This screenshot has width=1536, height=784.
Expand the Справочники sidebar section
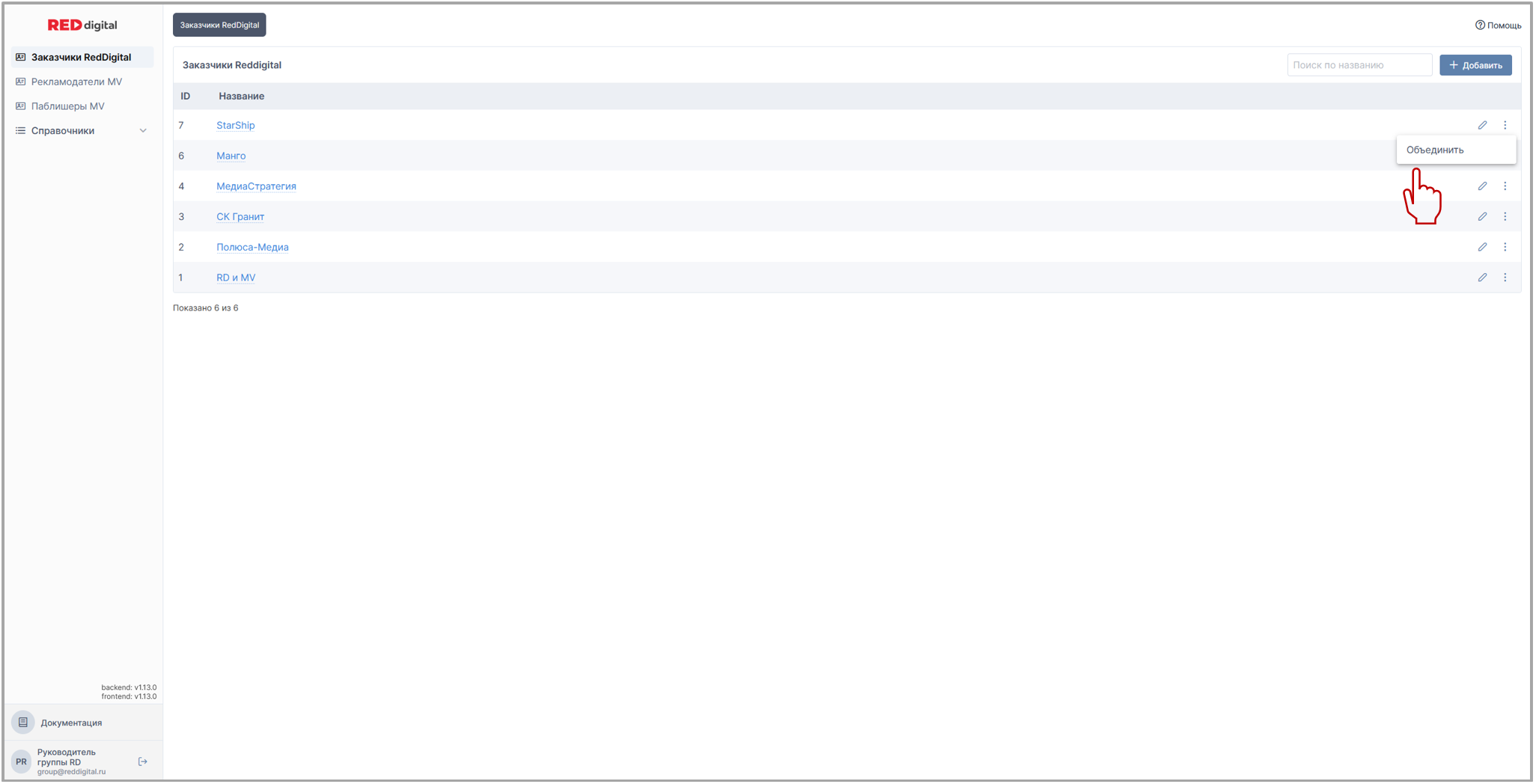(x=82, y=131)
